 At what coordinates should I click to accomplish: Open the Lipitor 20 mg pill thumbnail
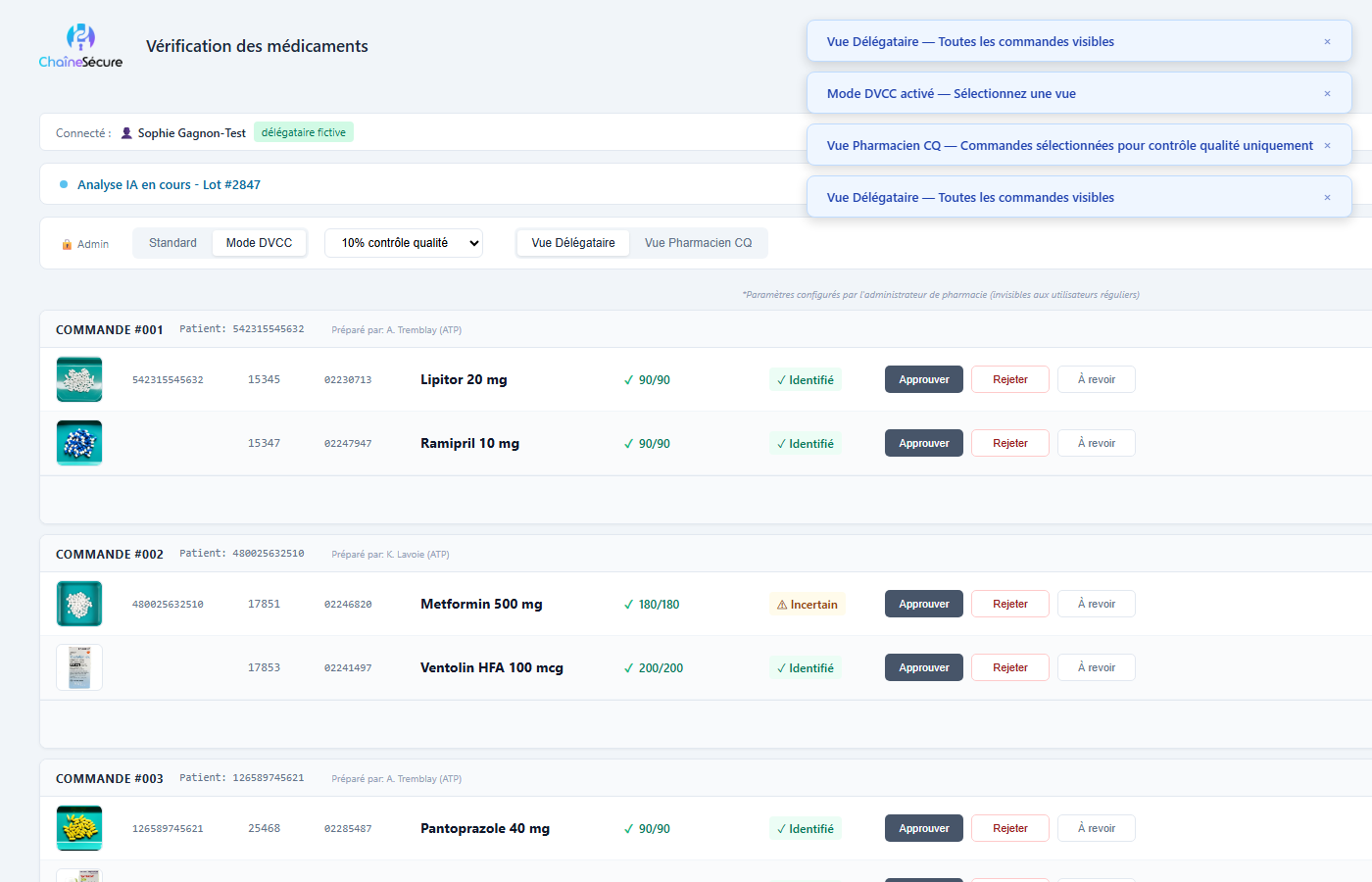point(79,379)
